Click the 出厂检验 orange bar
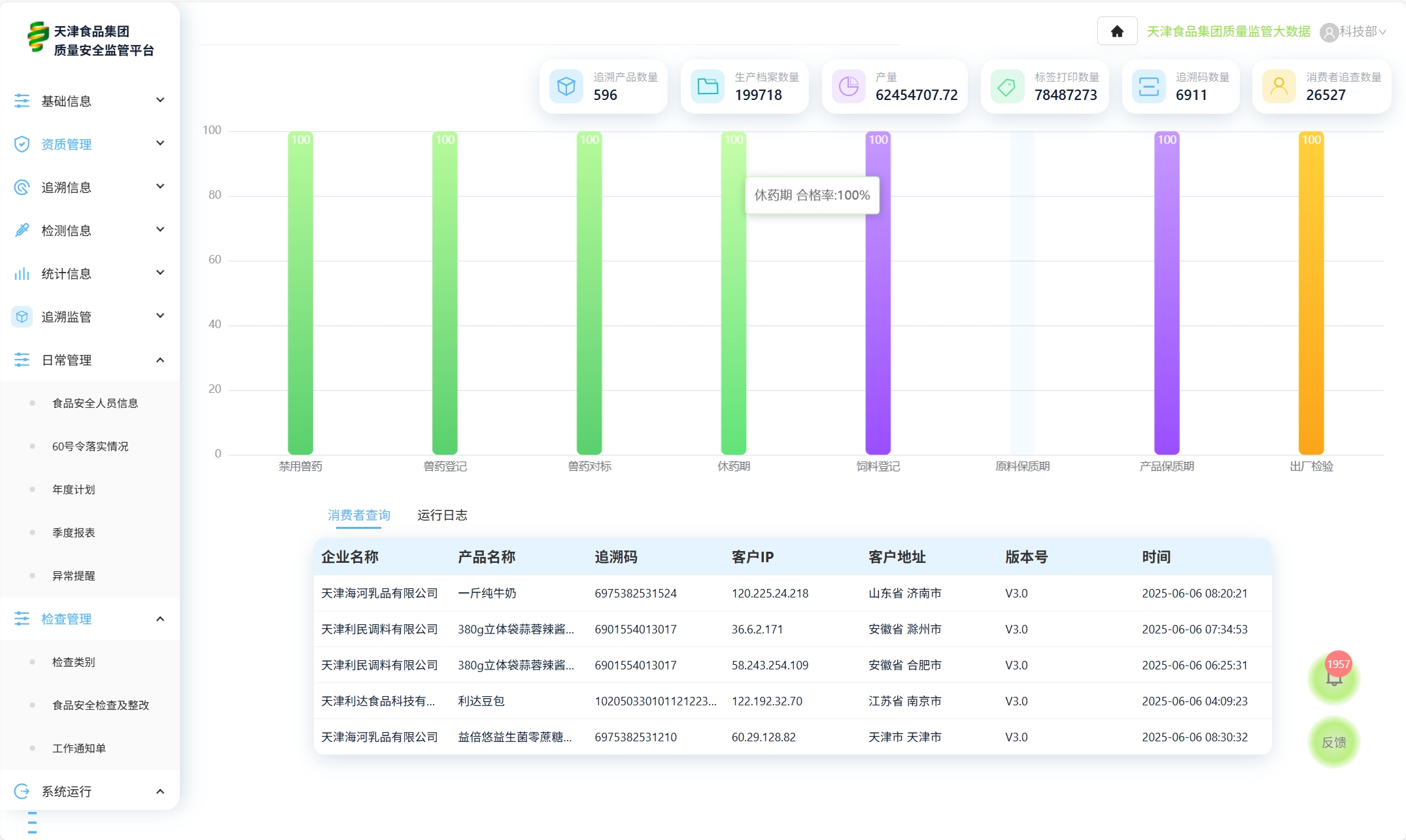This screenshot has width=1406, height=840. click(1311, 293)
